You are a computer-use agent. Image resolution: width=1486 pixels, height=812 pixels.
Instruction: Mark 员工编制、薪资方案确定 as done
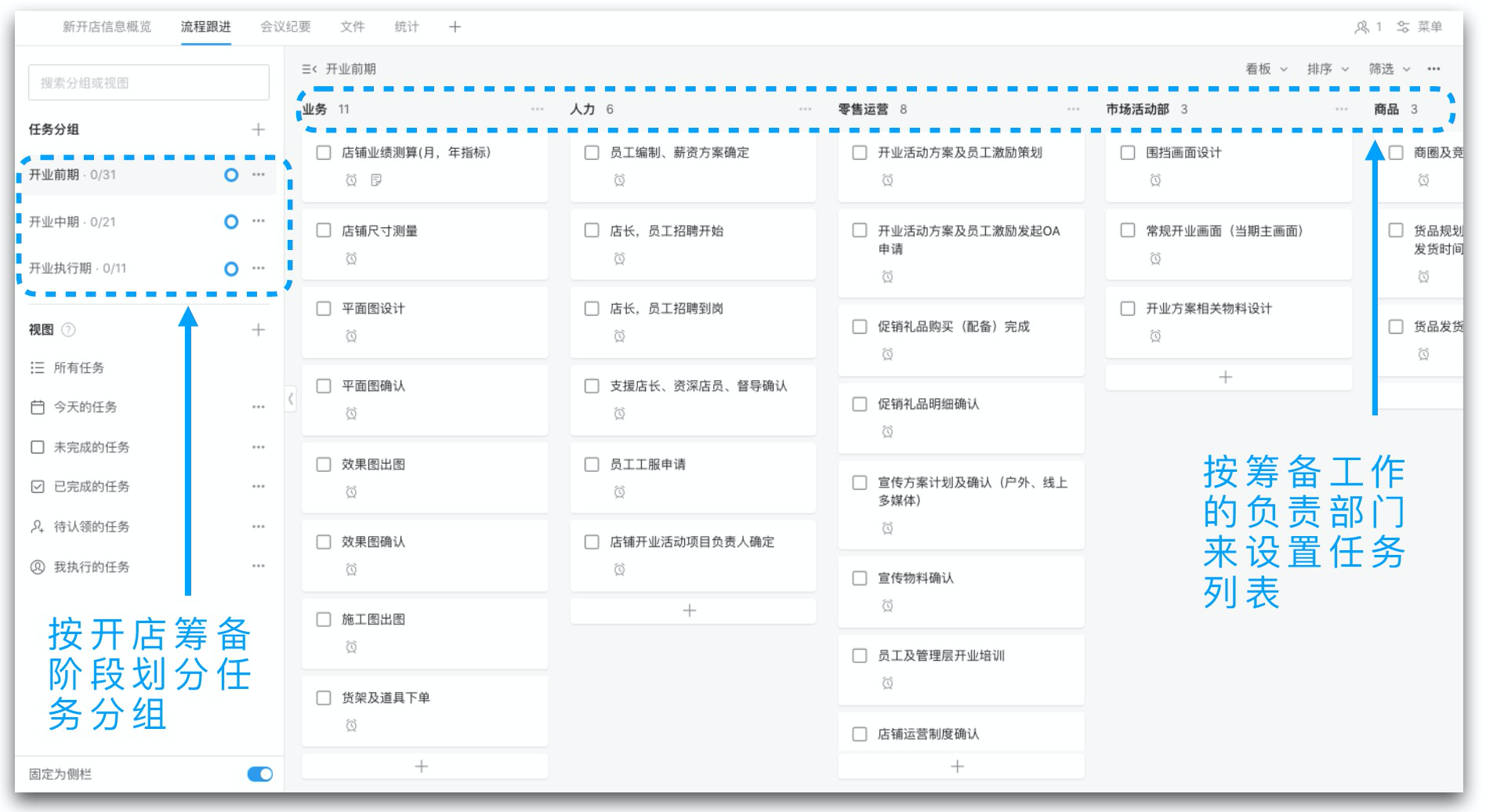(x=592, y=153)
